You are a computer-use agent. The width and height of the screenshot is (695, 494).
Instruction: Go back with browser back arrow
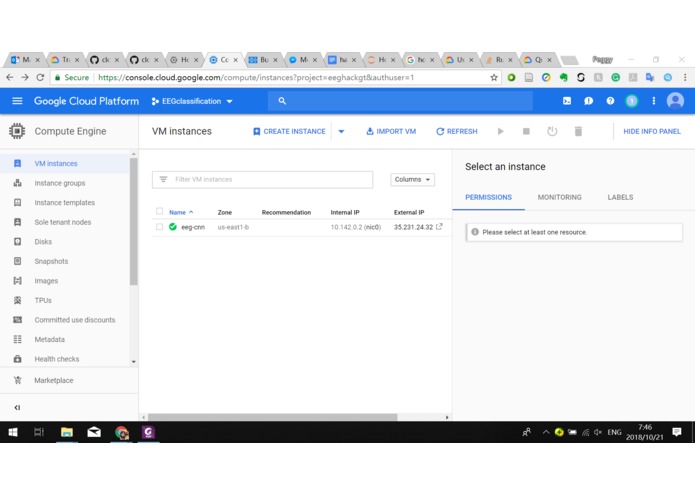10,78
